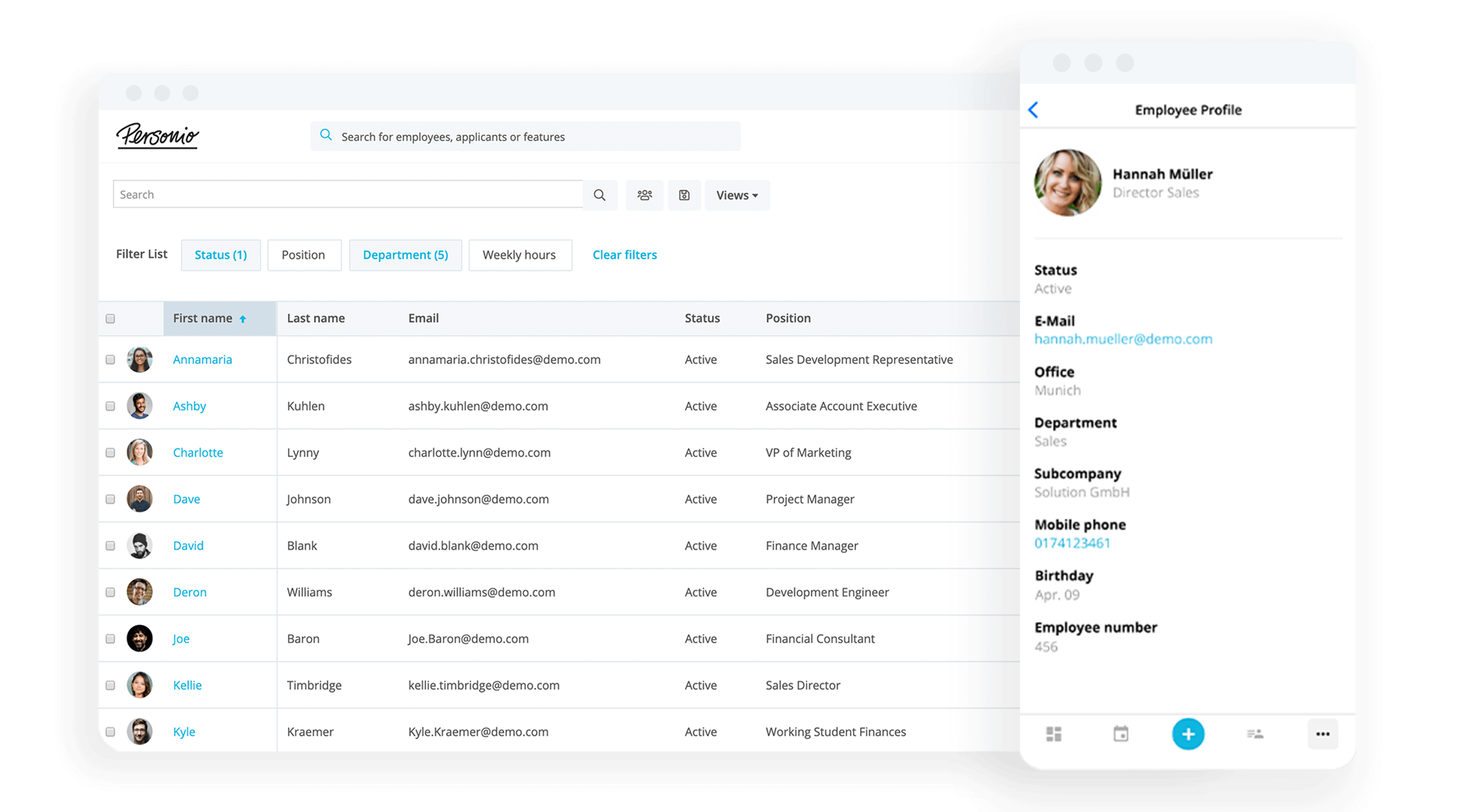This screenshot has width=1457, height=812.
Task: Select the Weekly hours filter tab
Action: 519,254
